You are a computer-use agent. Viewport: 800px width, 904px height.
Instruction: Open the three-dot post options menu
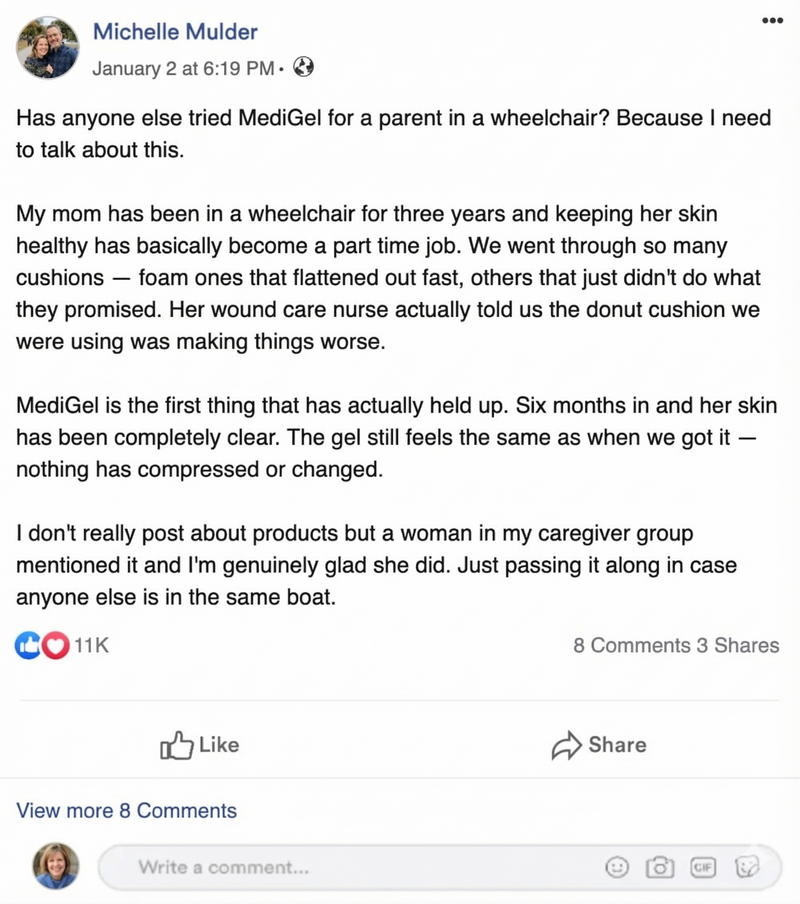point(771,21)
